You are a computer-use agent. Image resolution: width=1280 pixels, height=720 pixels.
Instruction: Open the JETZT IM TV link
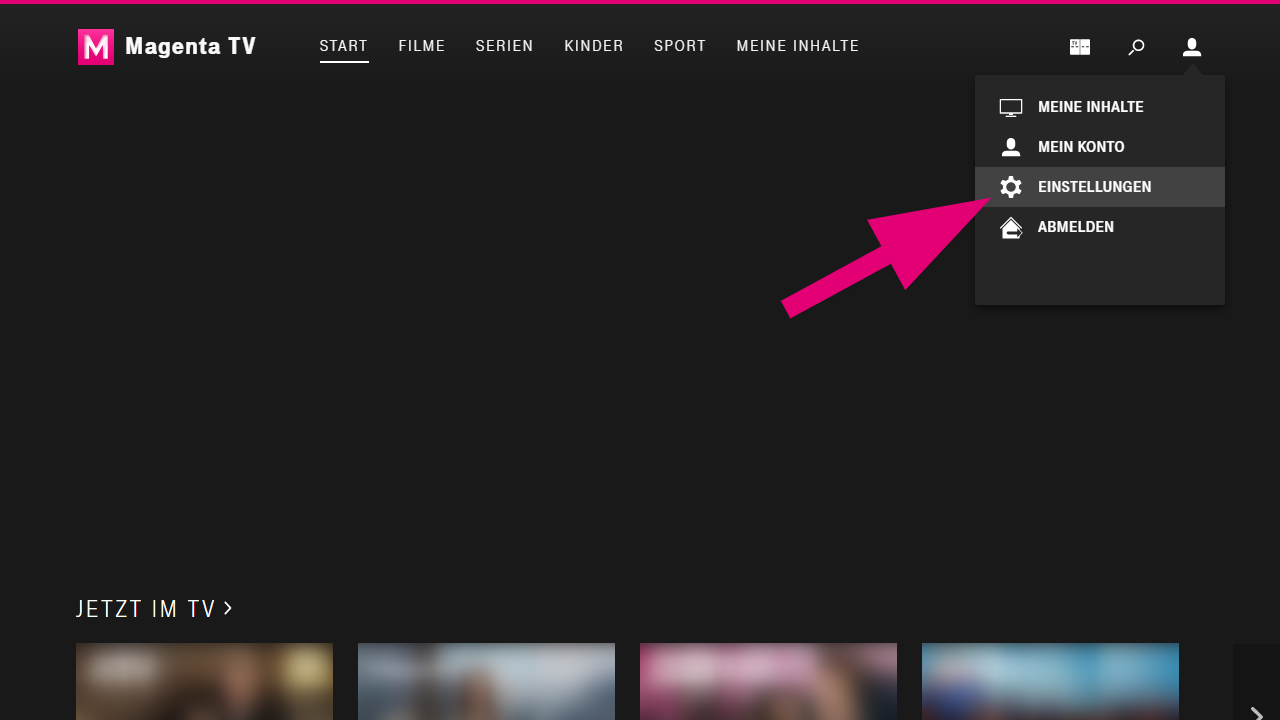click(x=146, y=608)
